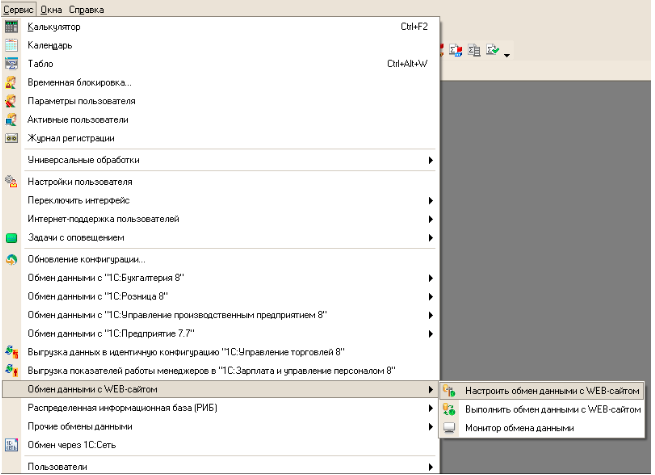655x475 pixels.
Task: Open Настройки пользователя menu item
Action: 221,182
